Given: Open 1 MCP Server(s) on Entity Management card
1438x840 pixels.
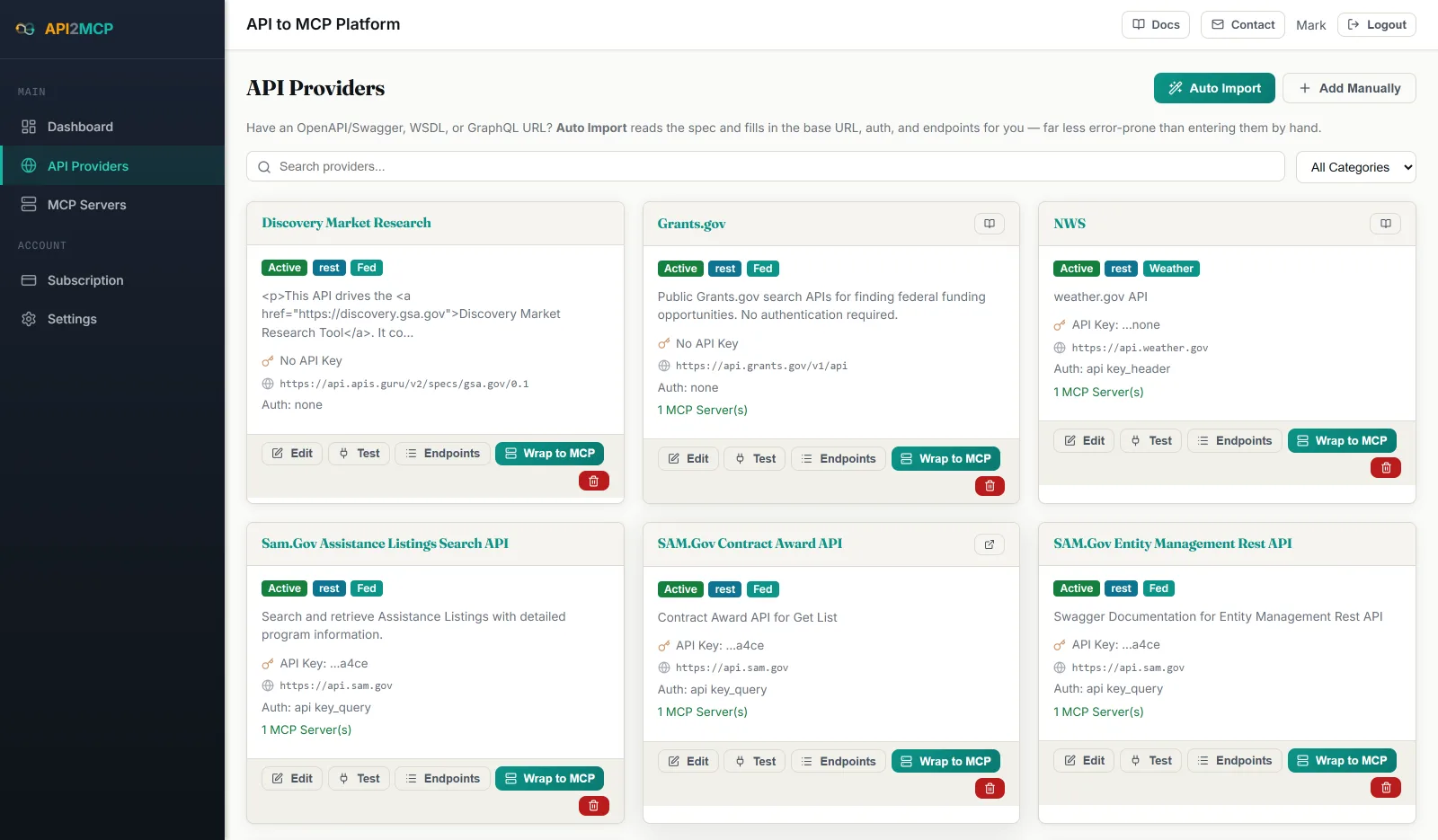Looking at the screenshot, I should click(1098, 712).
